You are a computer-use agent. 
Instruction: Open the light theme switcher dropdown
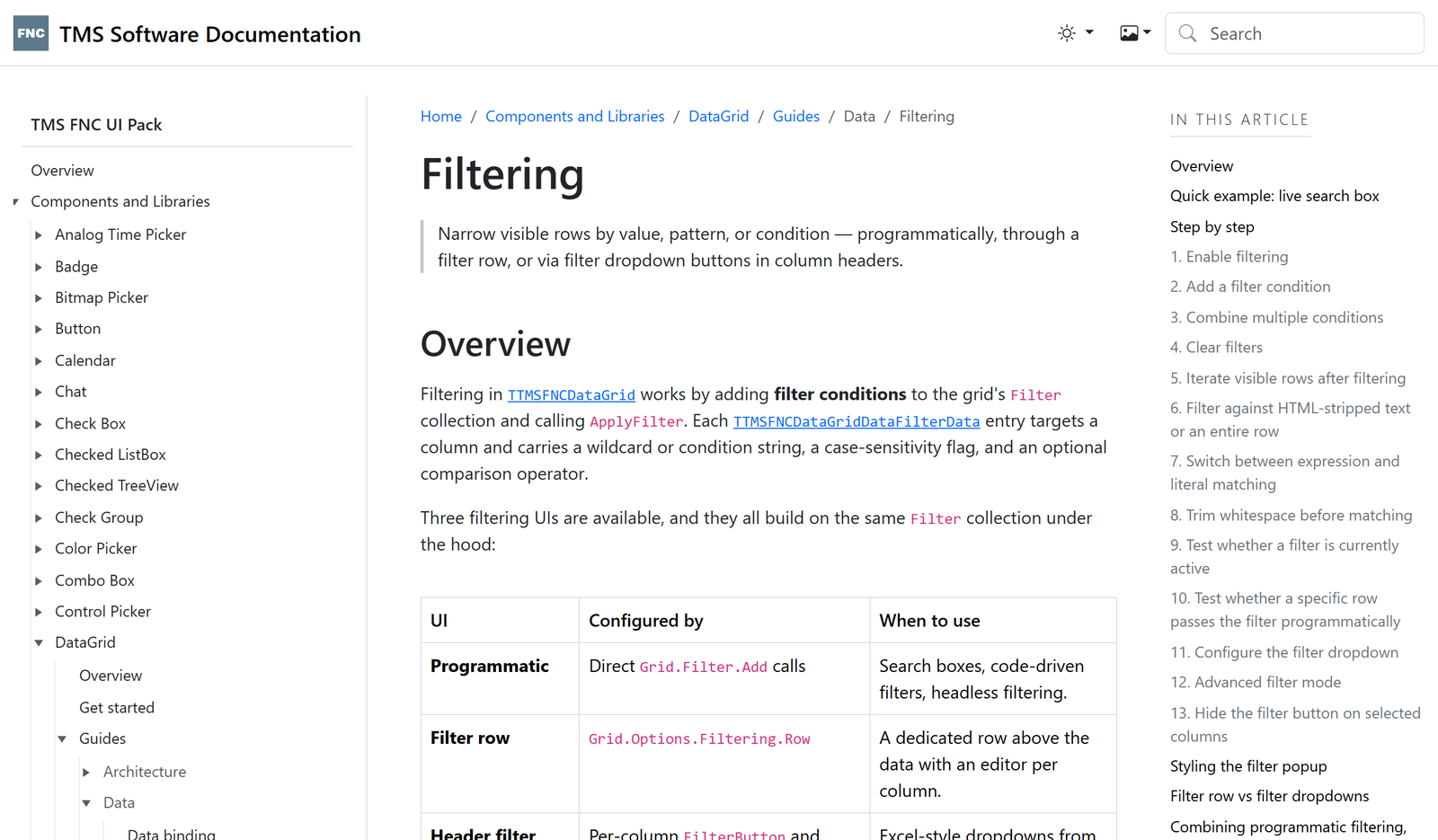click(1076, 33)
